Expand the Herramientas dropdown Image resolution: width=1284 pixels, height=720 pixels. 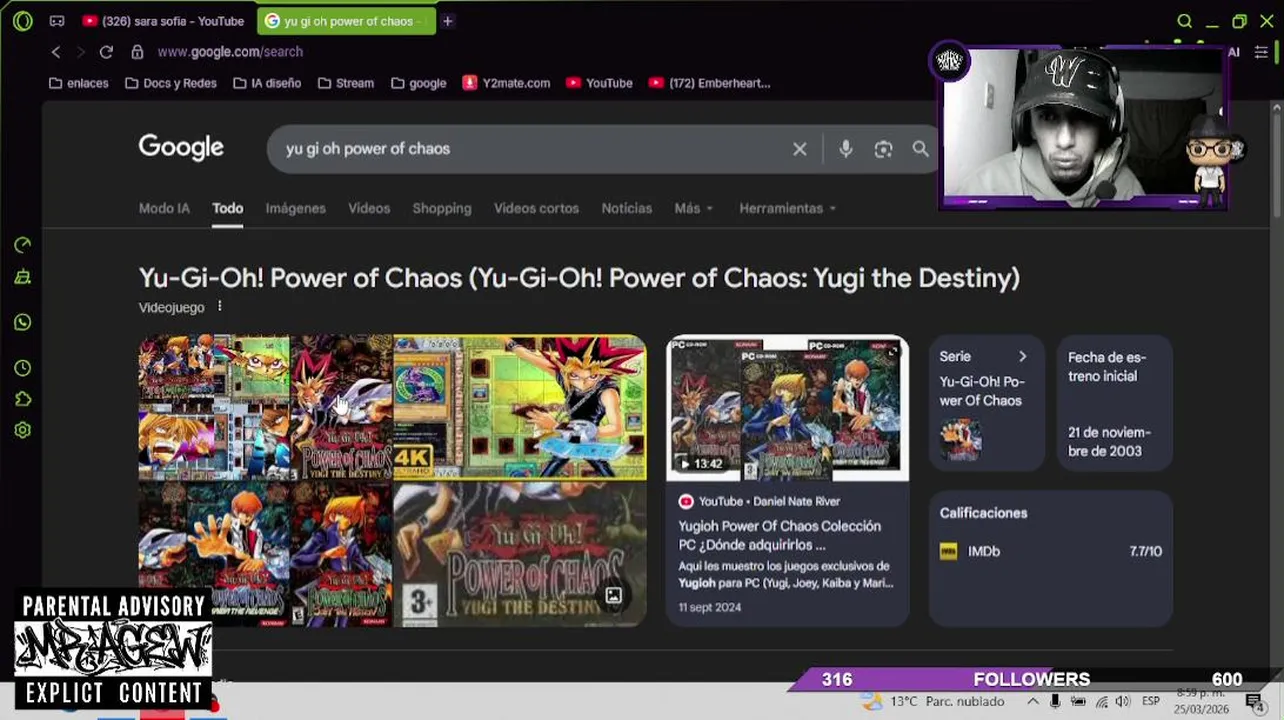(787, 208)
